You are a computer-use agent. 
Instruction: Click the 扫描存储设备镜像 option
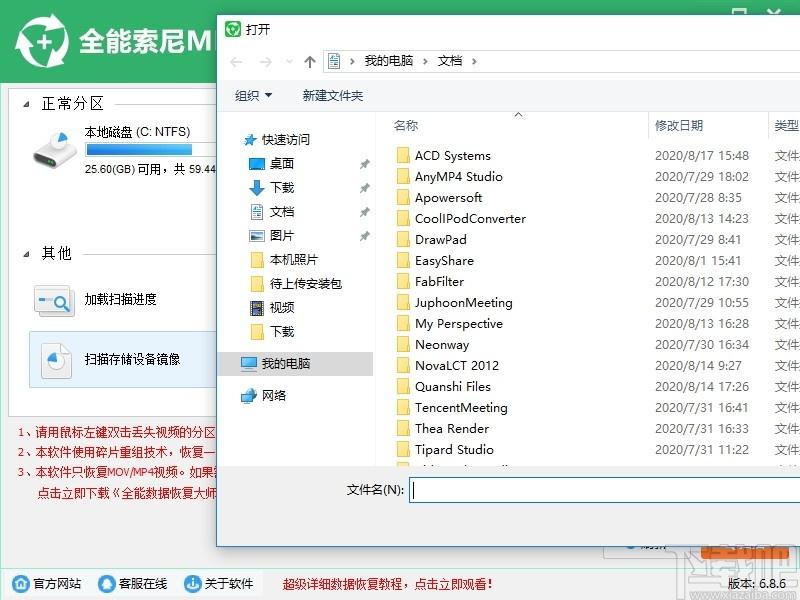coord(123,359)
